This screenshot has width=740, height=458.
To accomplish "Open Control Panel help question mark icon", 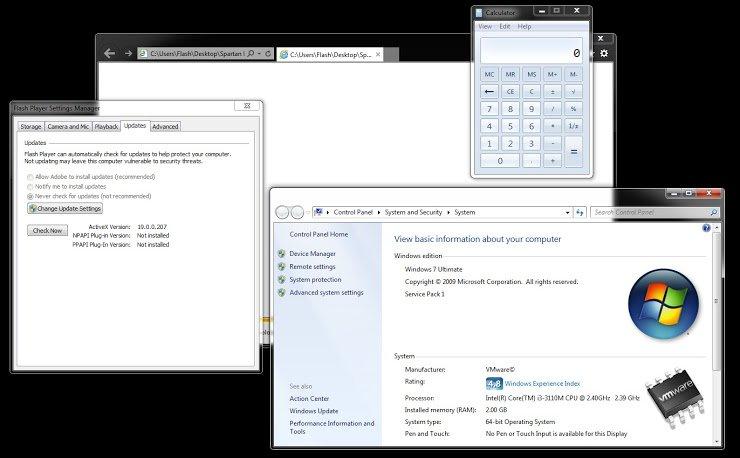I will pos(706,228).
